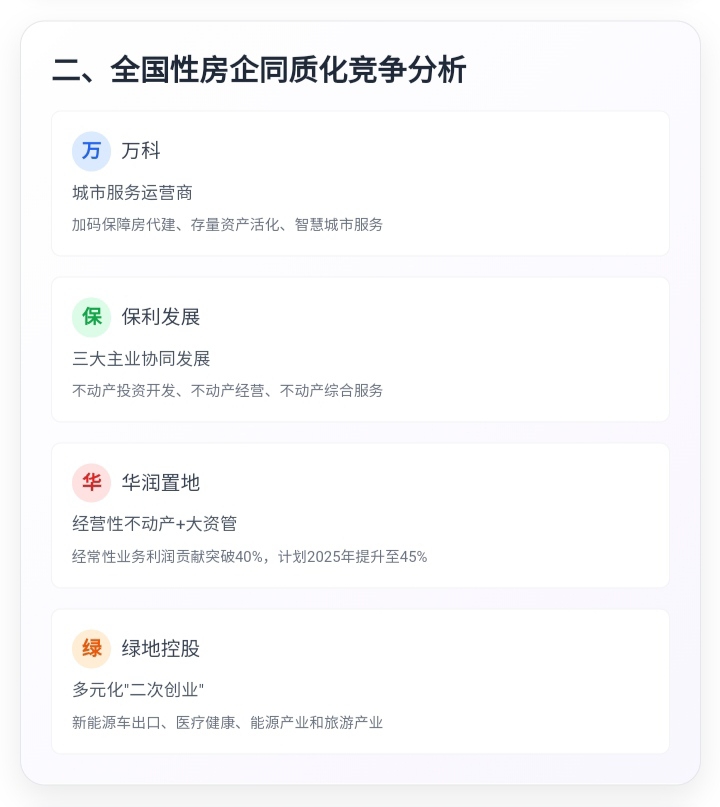Click the orange 绿 circle icon

pyautogui.click(x=91, y=649)
